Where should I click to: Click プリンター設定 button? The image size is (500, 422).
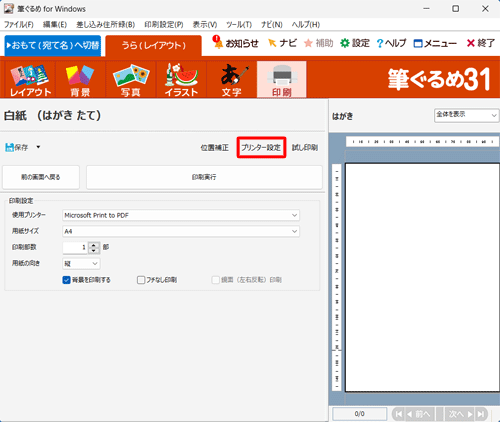(x=261, y=147)
